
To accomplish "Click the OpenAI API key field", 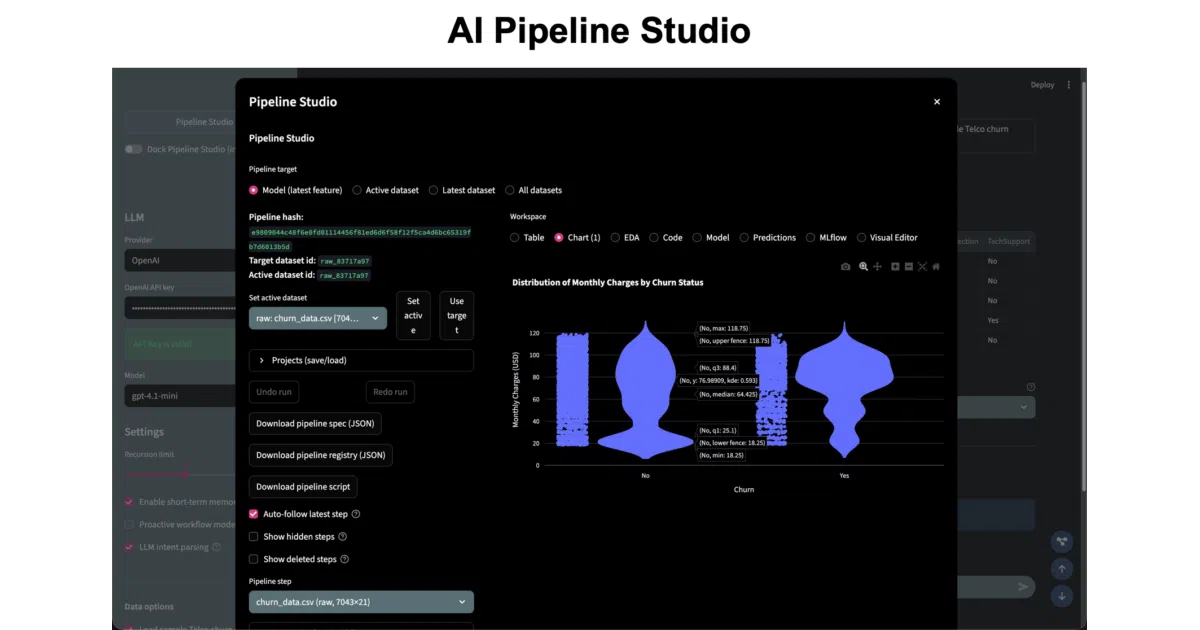I will [180, 308].
